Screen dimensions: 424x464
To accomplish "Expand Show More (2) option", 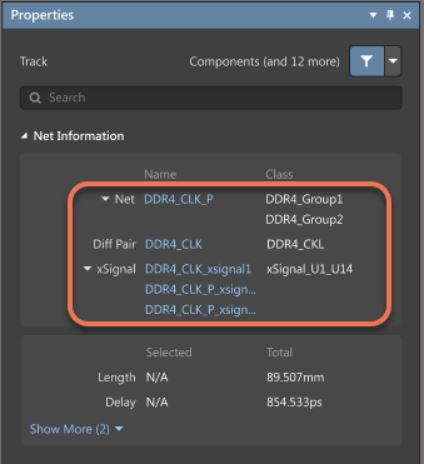I will click(70, 429).
